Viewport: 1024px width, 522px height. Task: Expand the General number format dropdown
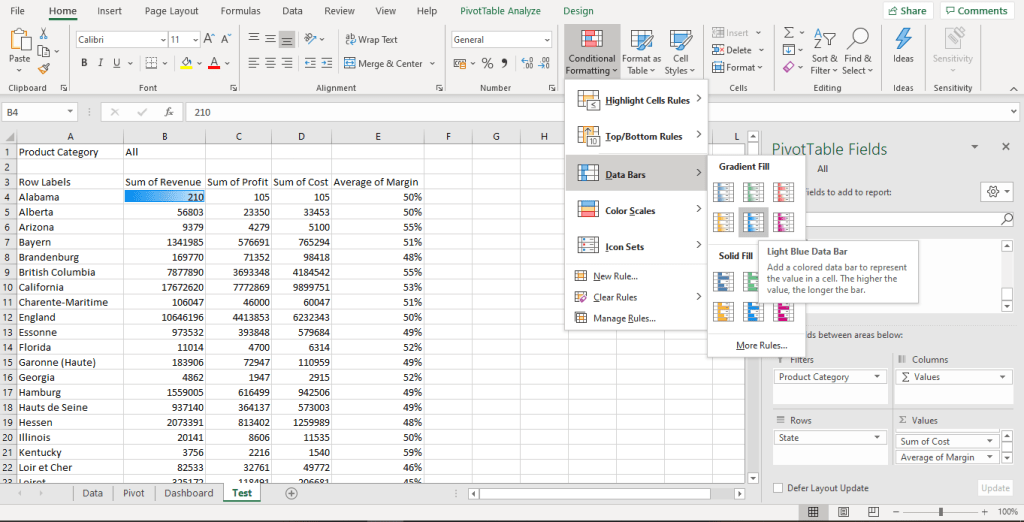[x=545, y=40]
